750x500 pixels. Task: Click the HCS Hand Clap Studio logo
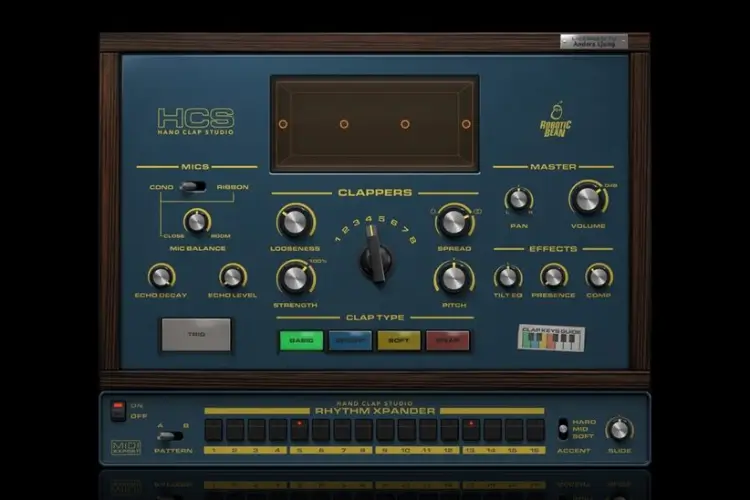pos(196,121)
